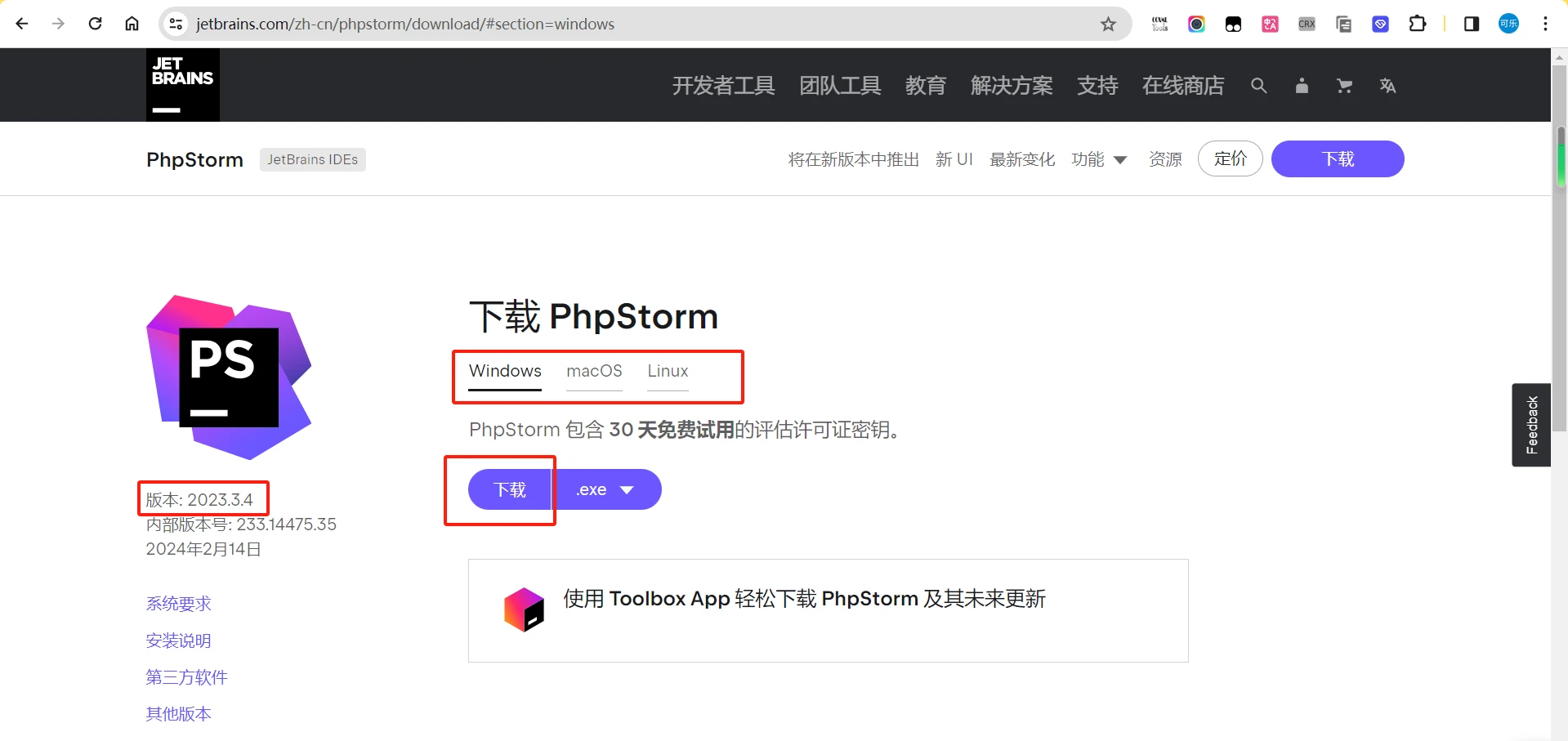Open the browser profile avatar
The width and height of the screenshot is (1568, 741).
click(x=1508, y=24)
